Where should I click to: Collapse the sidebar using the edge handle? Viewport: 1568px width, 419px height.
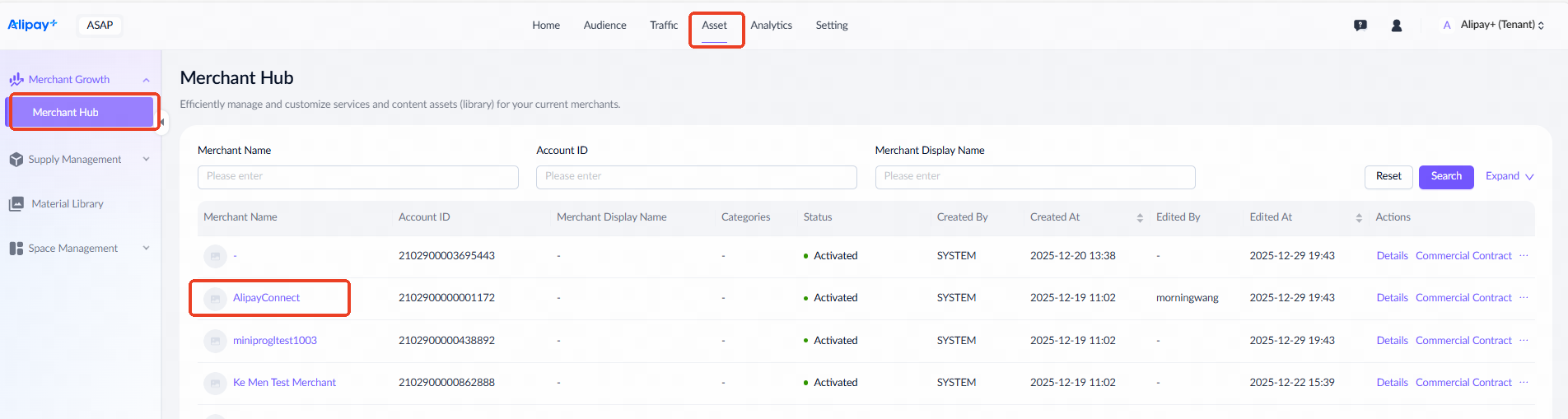162,122
